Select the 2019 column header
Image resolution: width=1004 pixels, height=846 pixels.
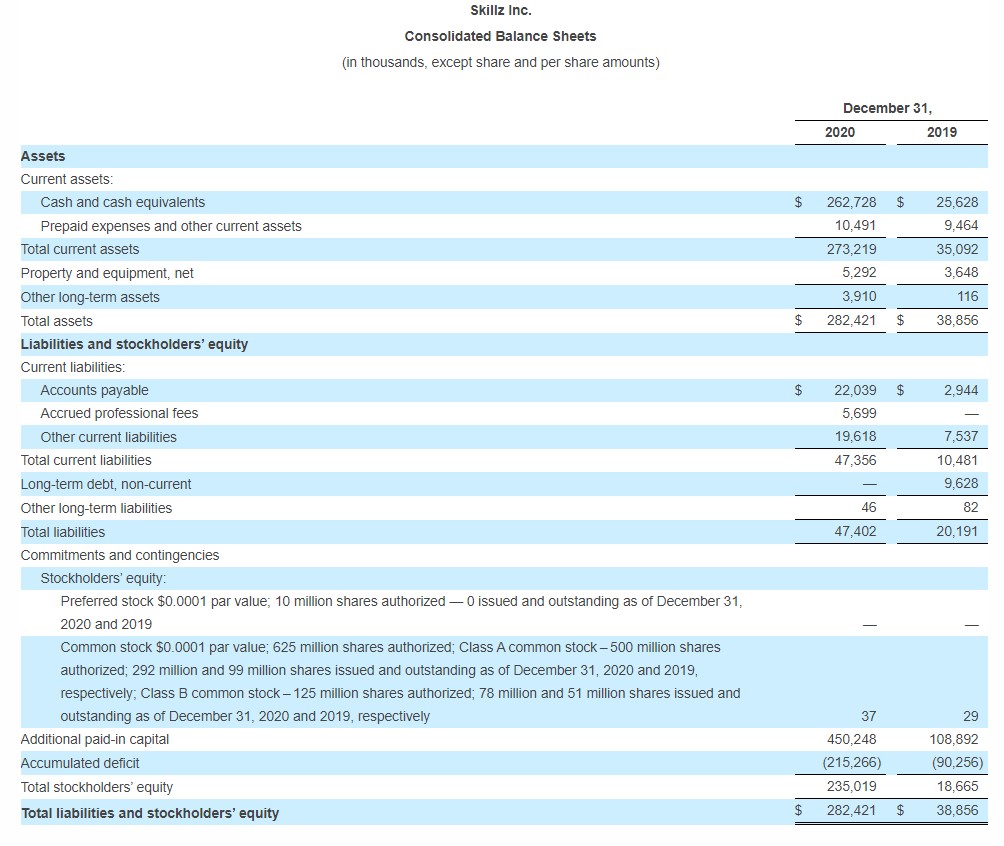941,132
